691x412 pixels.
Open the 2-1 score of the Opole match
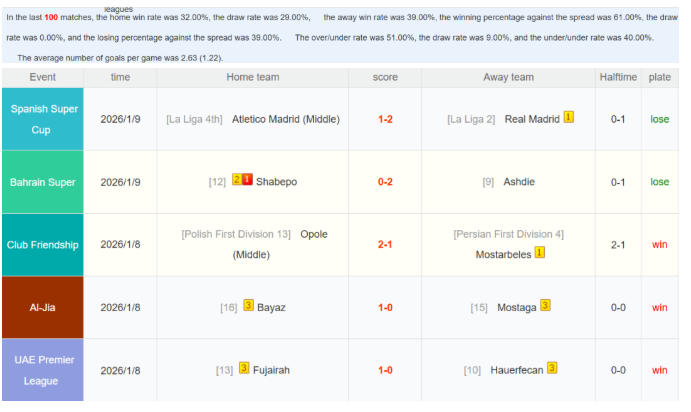pyautogui.click(x=385, y=245)
